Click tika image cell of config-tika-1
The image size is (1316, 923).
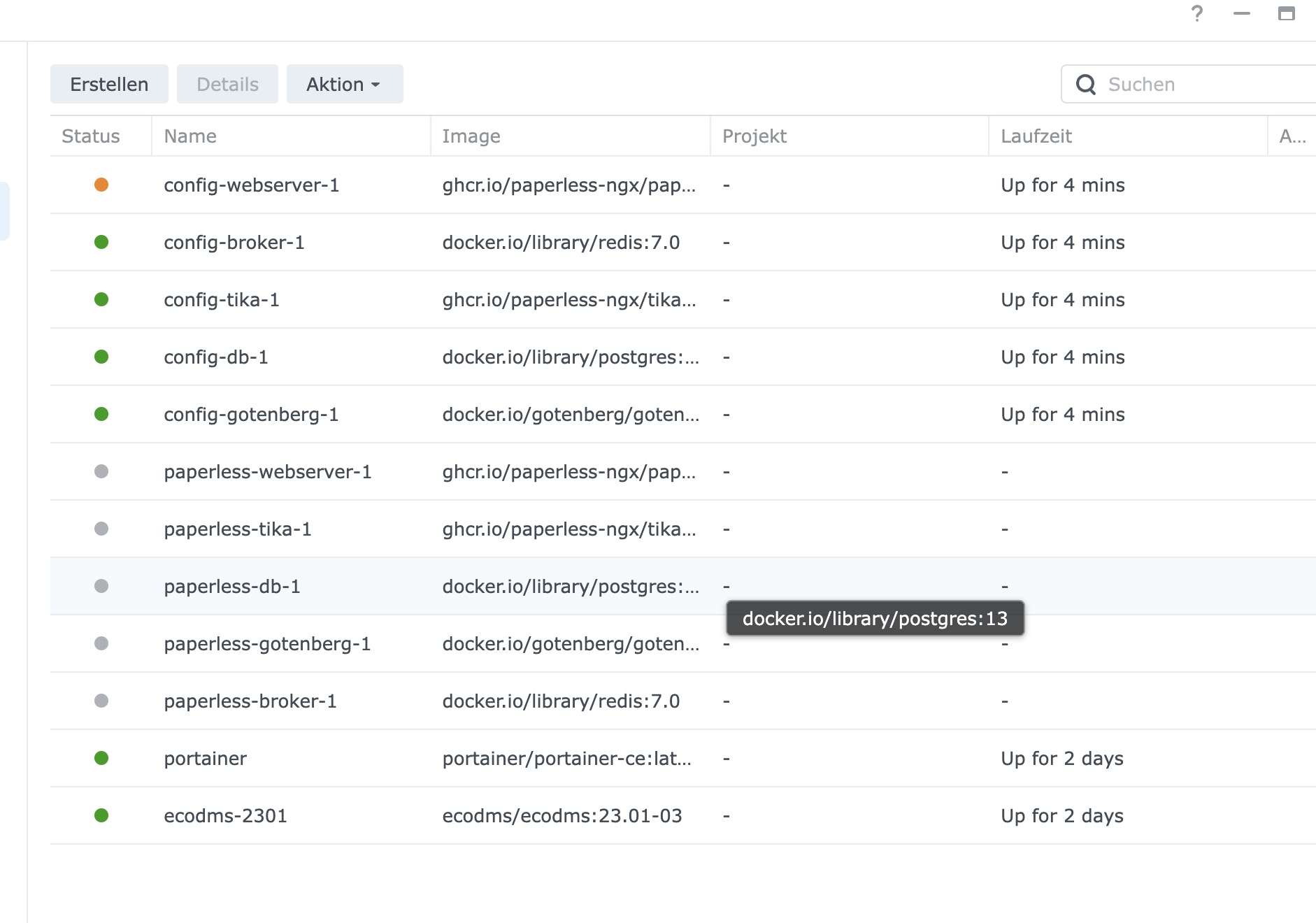pos(569,300)
